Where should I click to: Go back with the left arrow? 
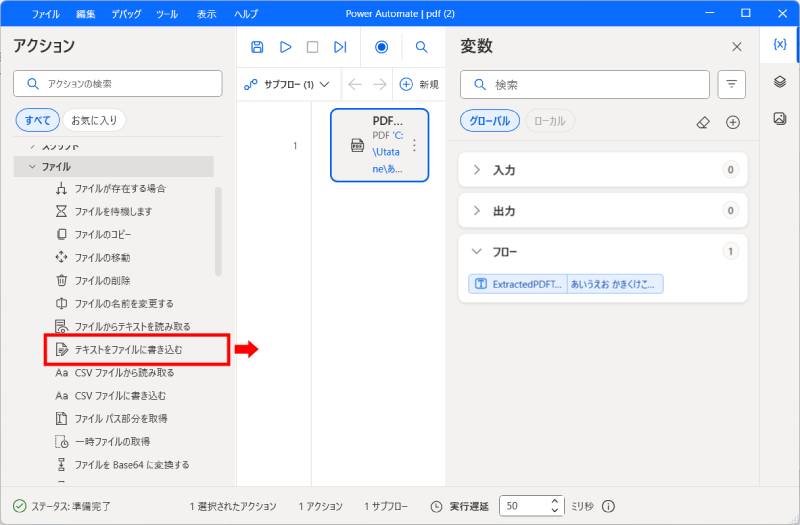[x=355, y=84]
